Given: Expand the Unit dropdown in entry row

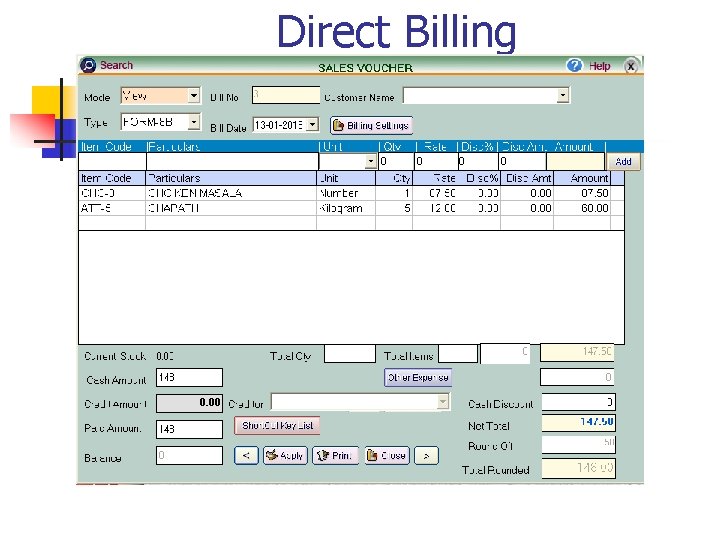Looking at the screenshot, I should tap(371, 161).
